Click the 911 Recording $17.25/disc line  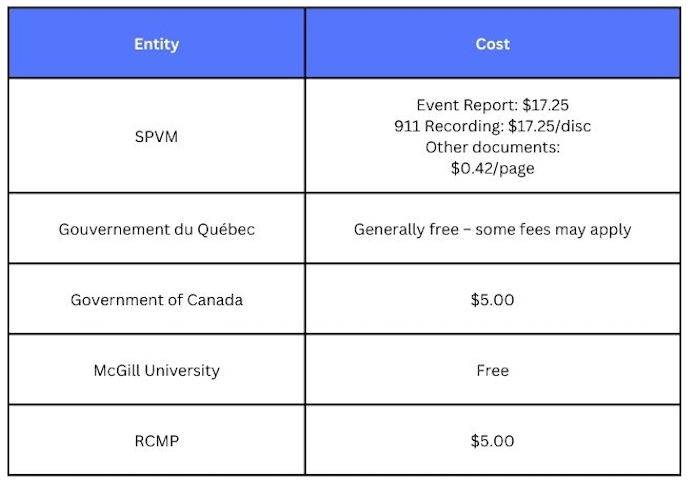[x=493, y=126]
